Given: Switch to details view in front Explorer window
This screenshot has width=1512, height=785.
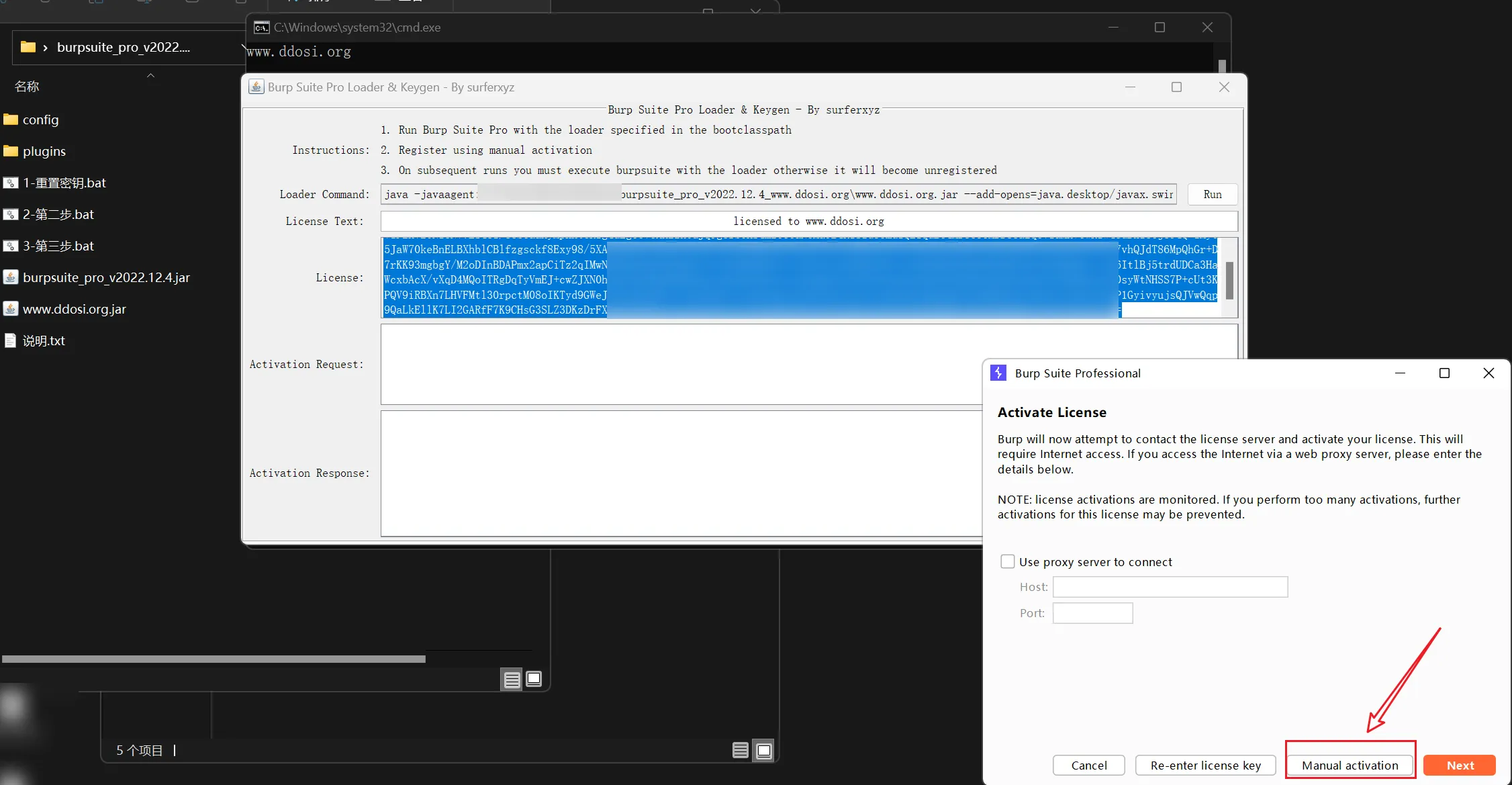Looking at the screenshot, I should pos(512,680).
